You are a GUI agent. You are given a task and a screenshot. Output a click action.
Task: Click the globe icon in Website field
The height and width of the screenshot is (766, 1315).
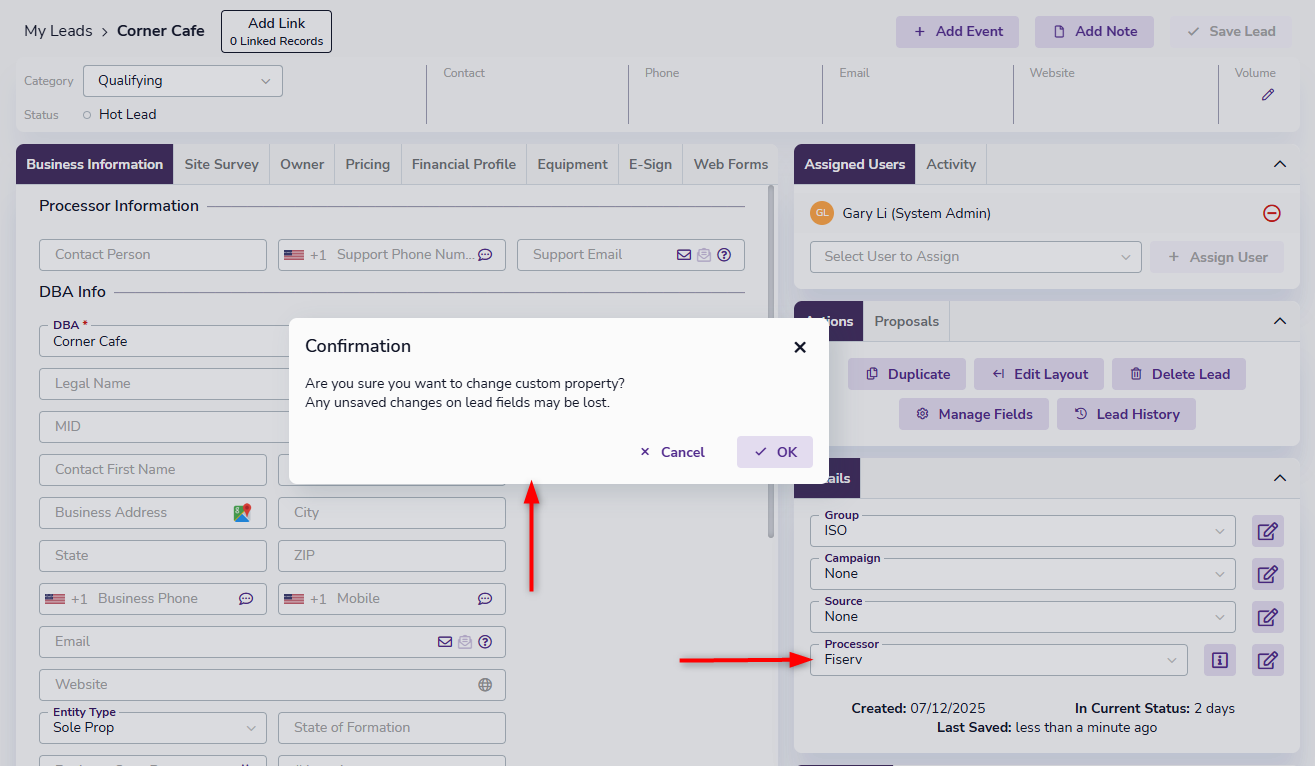pos(485,685)
